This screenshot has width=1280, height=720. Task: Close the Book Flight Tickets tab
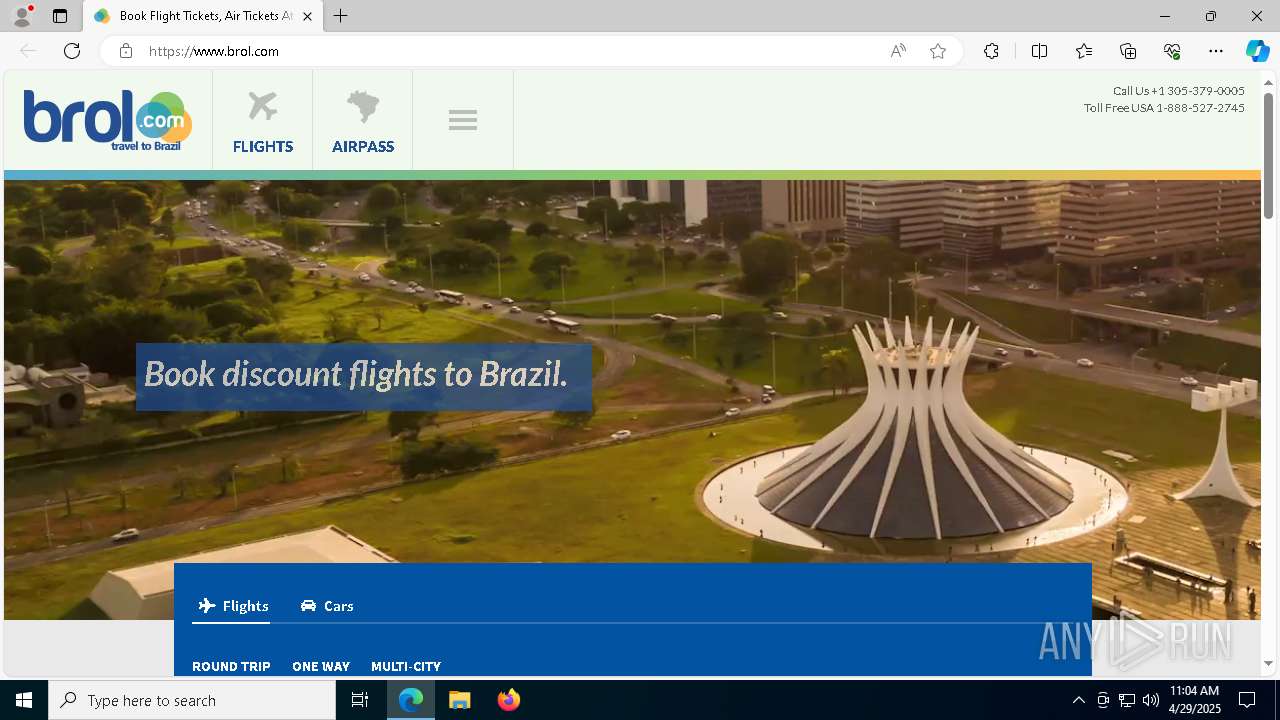[307, 16]
